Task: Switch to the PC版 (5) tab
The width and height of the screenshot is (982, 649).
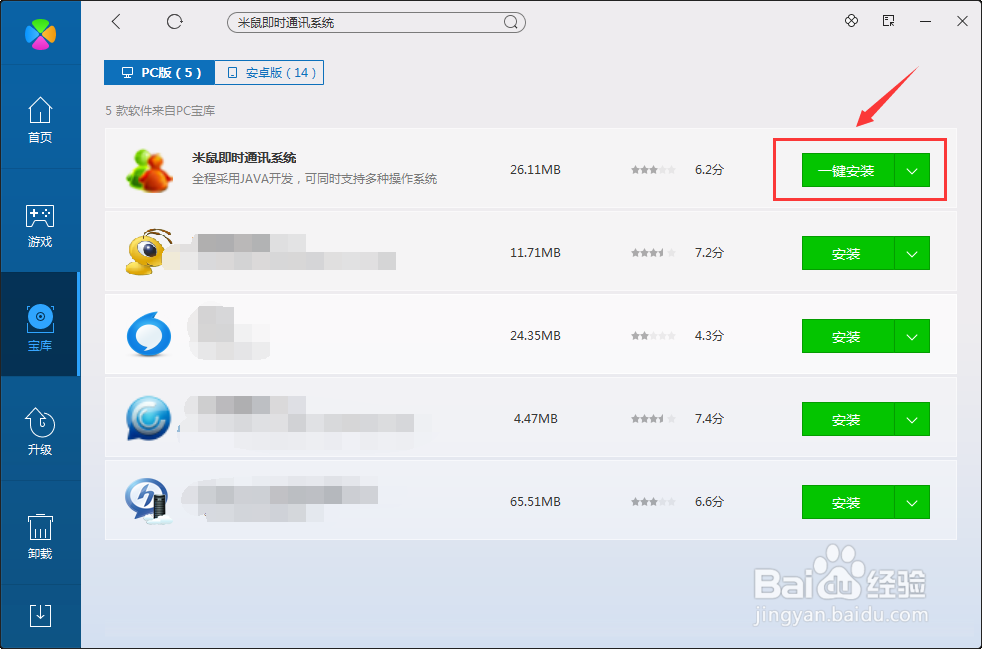Action: [x=160, y=73]
